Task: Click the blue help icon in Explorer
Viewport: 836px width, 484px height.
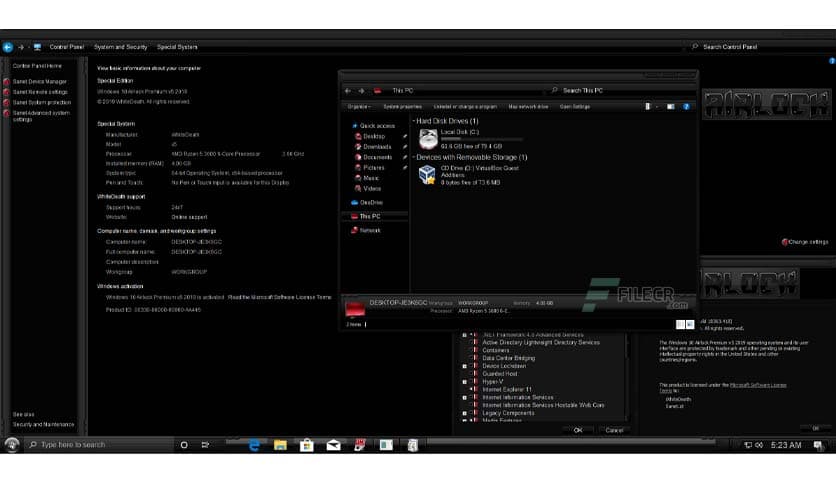Action: [686, 107]
